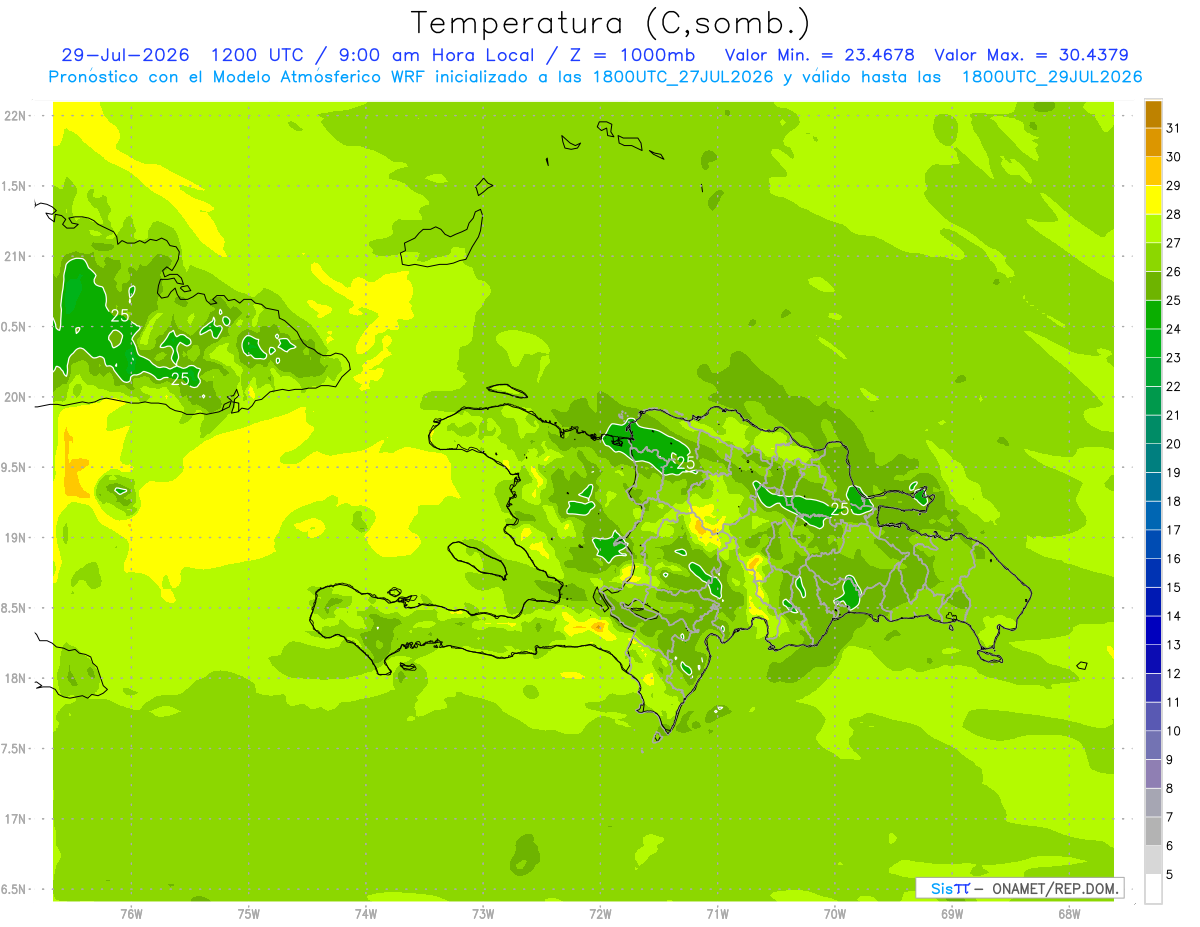Click the "68W" longitude axis label

coord(1069,913)
